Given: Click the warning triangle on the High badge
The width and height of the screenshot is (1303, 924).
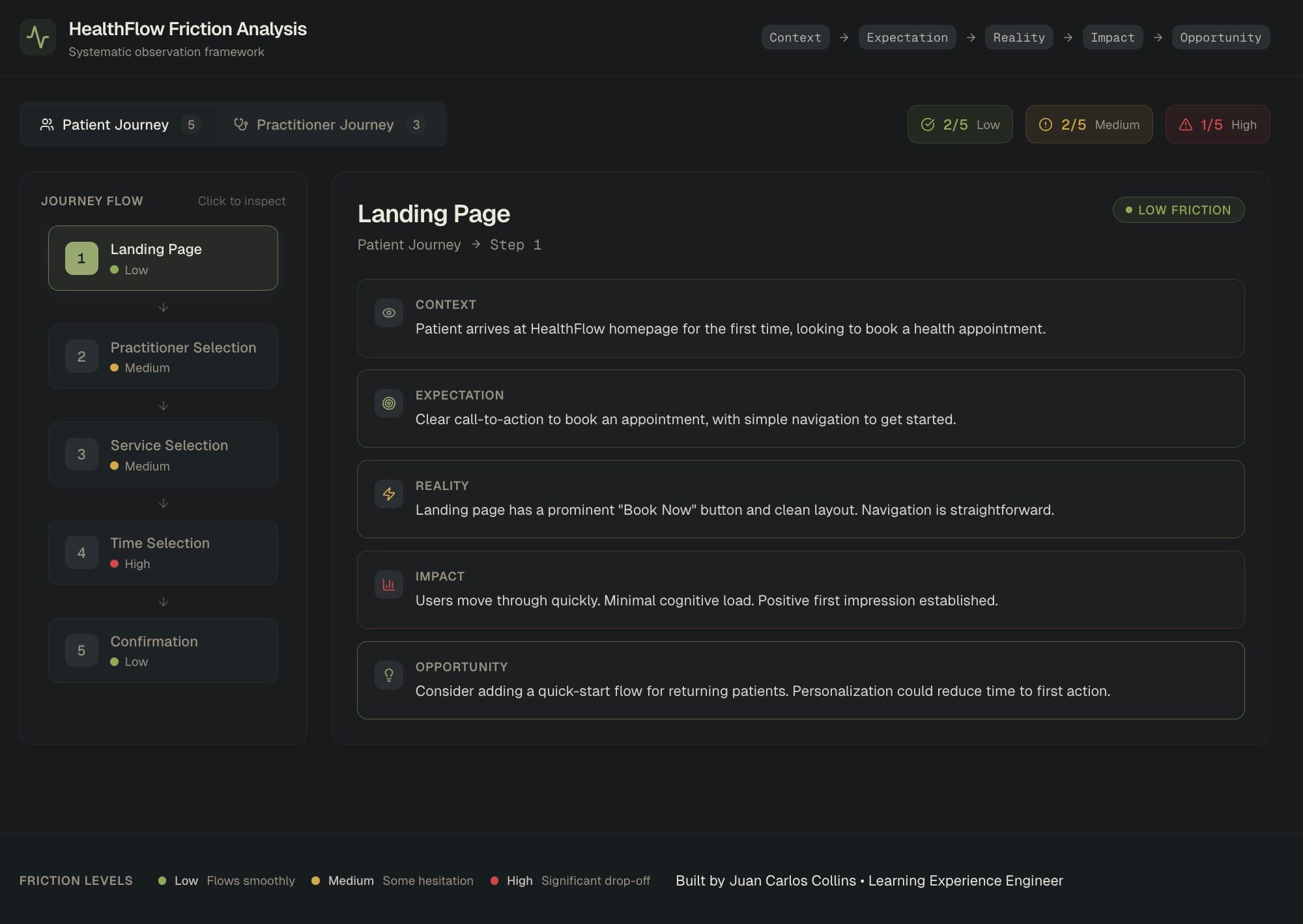Looking at the screenshot, I should (x=1186, y=124).
